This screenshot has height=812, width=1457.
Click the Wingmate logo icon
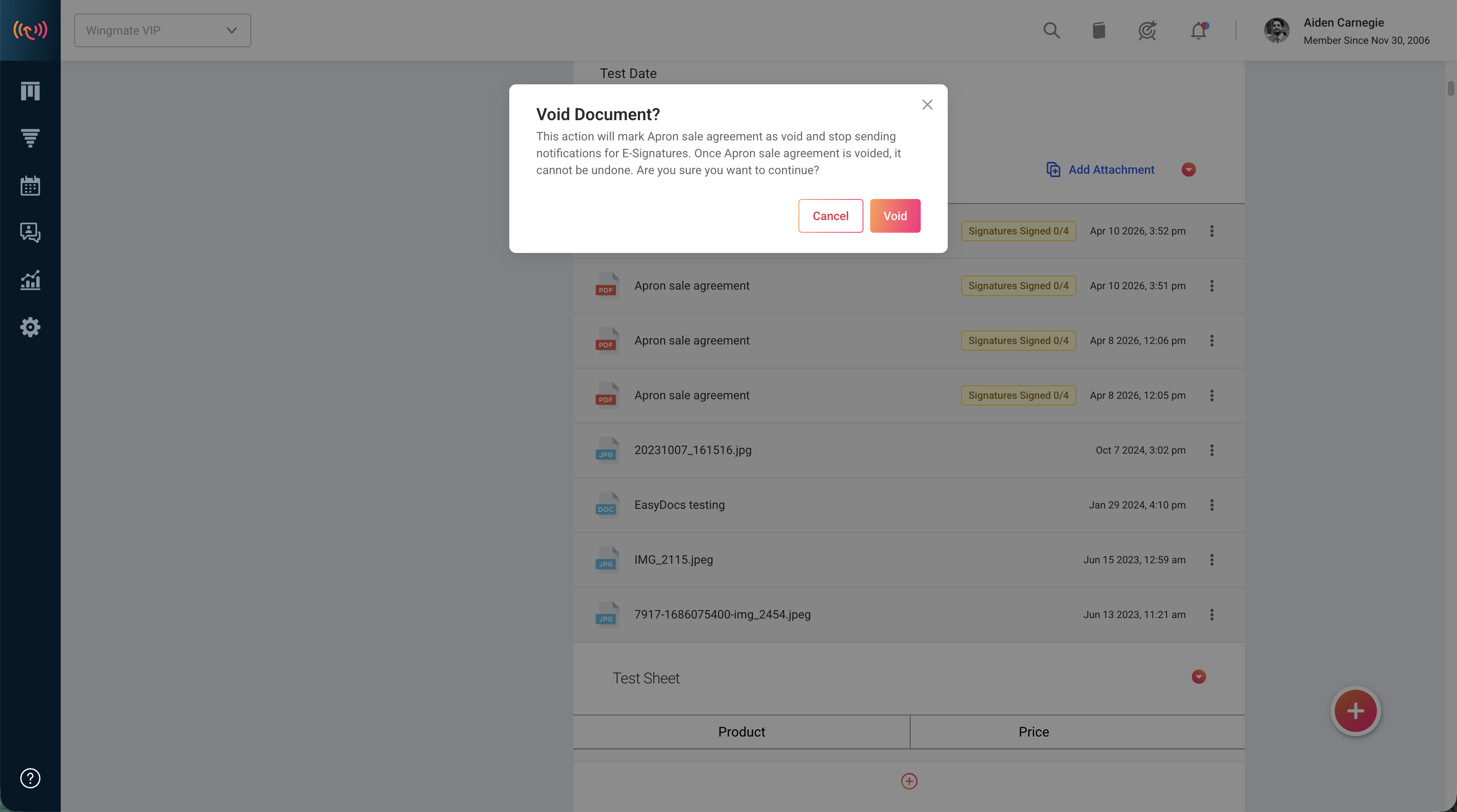[x=30, y=30]
